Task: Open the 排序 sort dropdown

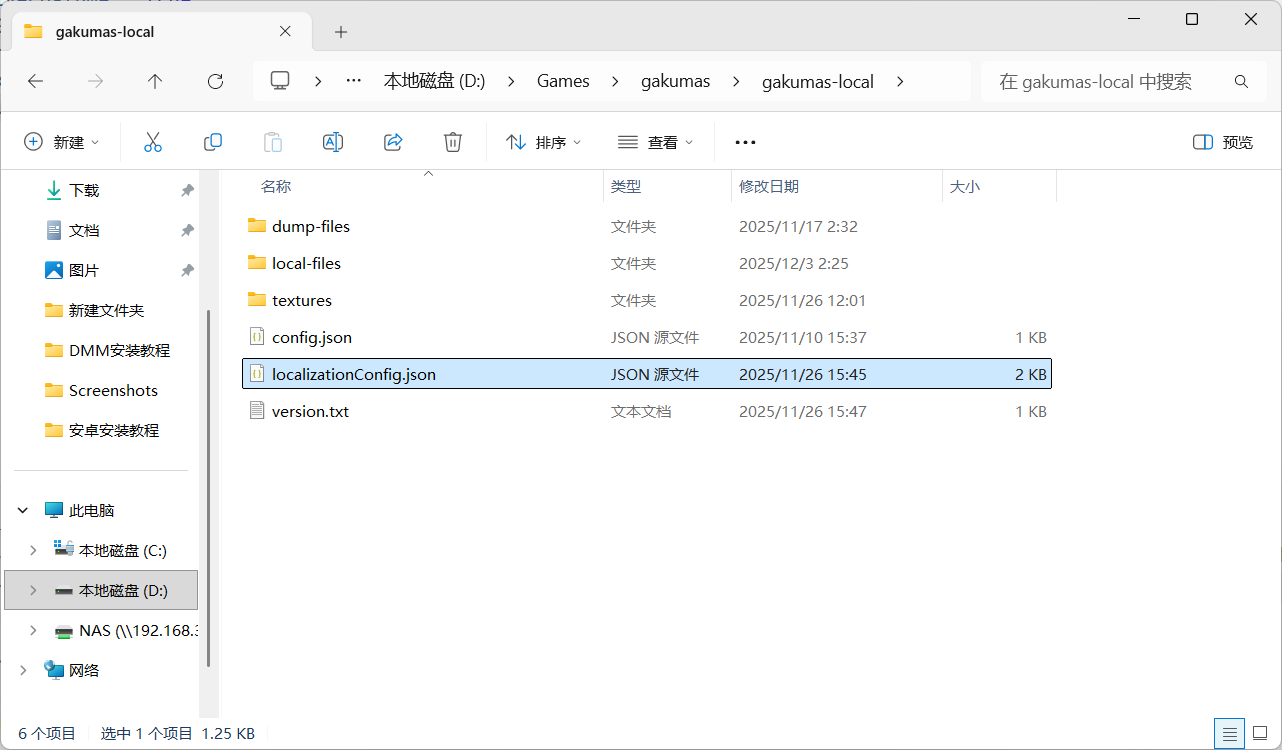Action: pos(544,142)
